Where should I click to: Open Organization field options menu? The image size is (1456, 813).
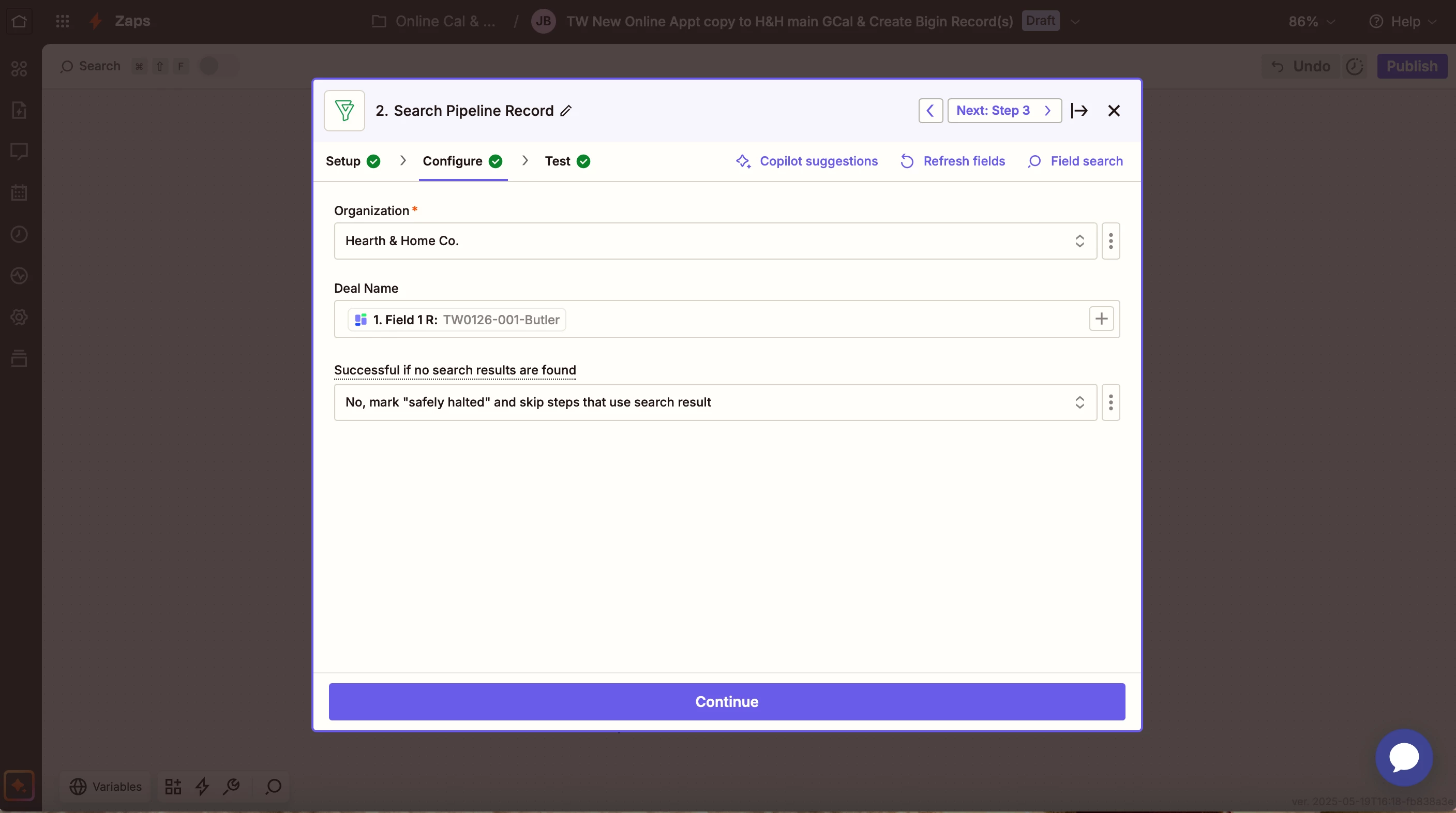point(1110,240)
